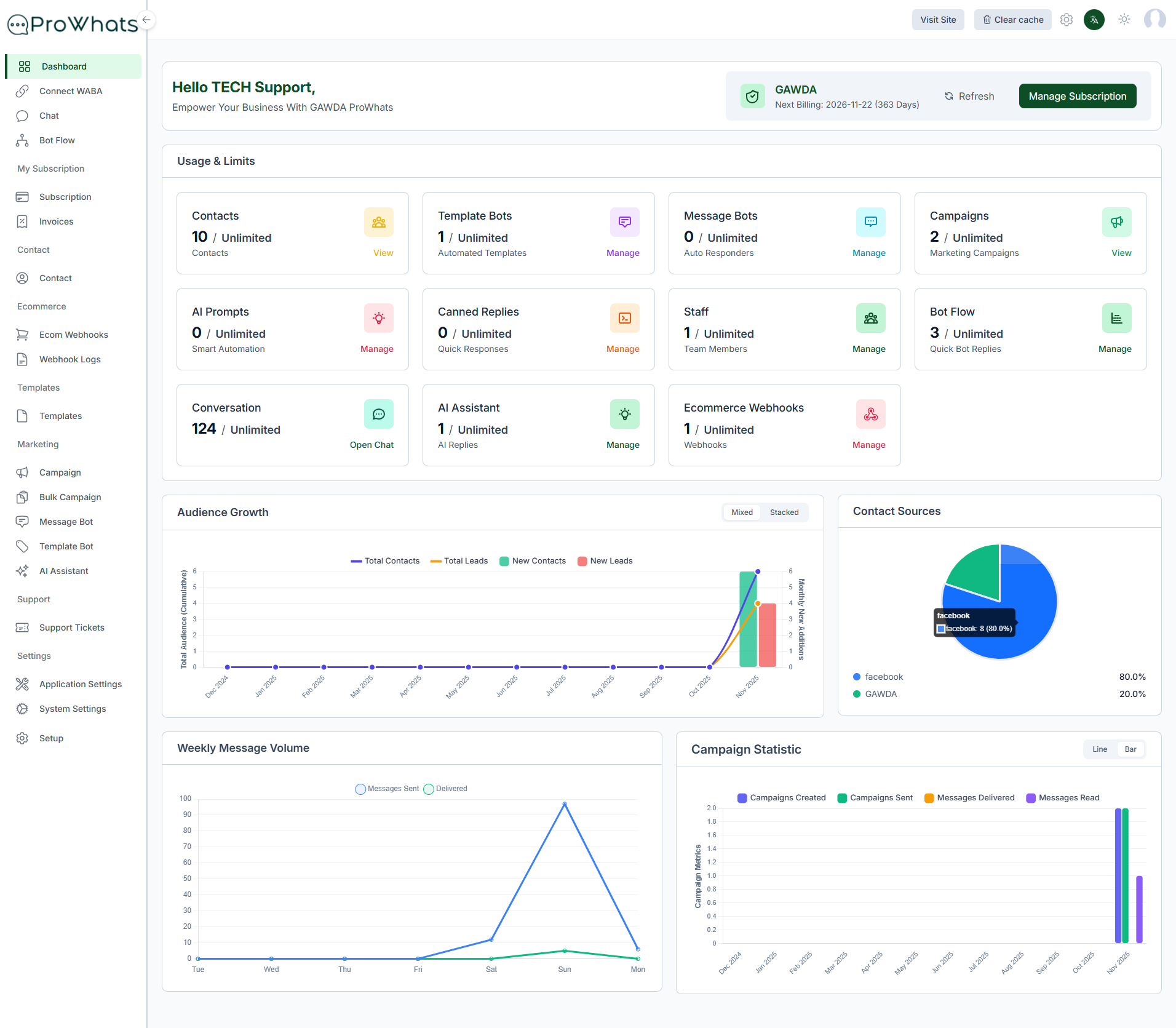The image size is (1176, 1028).
Task: Click the Message Bots card icon
Action: pyautogui.click(x=871, y=222)
